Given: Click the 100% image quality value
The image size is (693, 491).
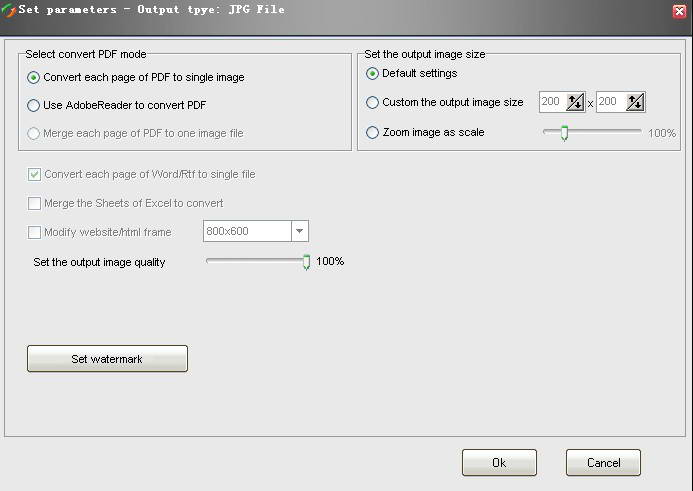Looking at the screenshot, I should pyautogui.click(x=330, y=262).
